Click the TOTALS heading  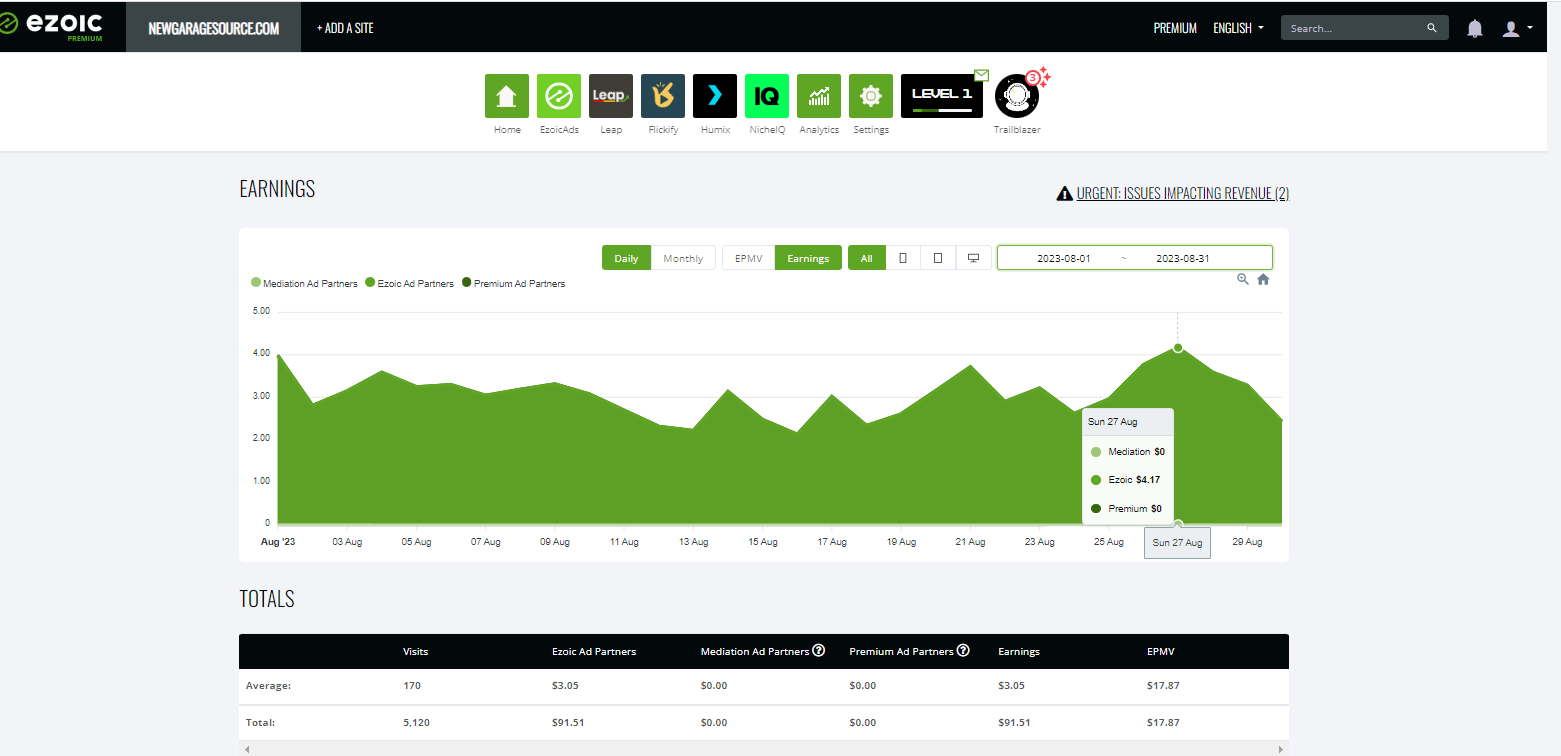click(267, 599)
